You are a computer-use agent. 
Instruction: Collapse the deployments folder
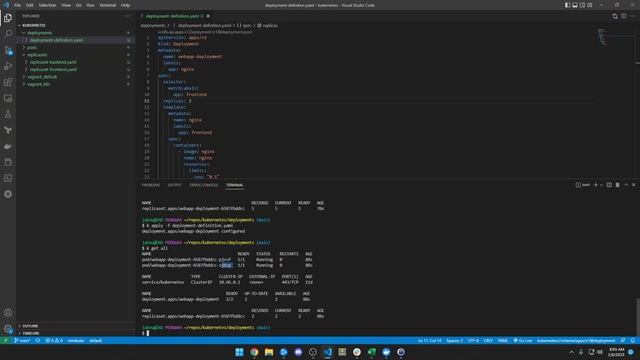[x=40, y=33]
